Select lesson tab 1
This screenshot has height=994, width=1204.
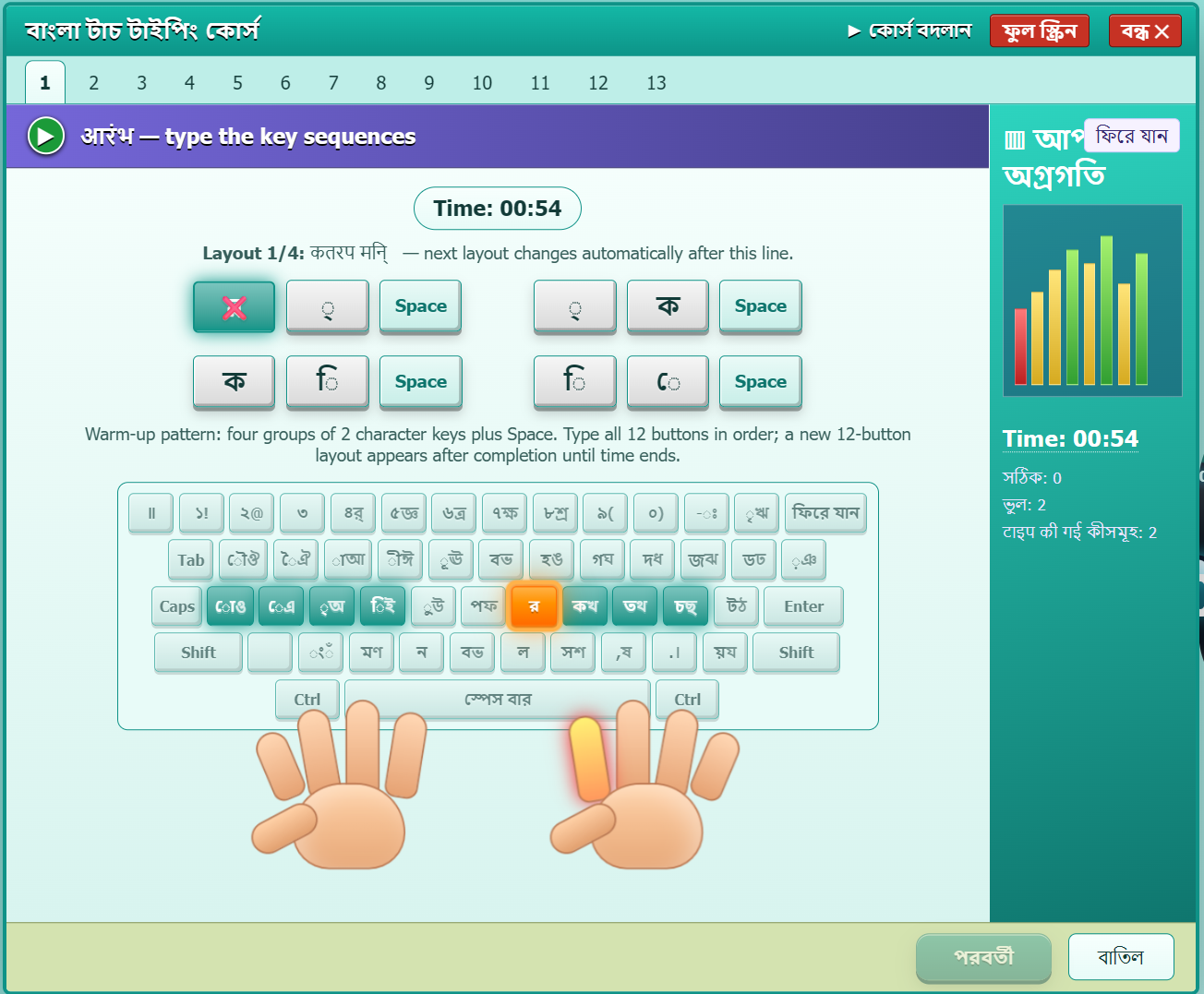tap(45, 83)
